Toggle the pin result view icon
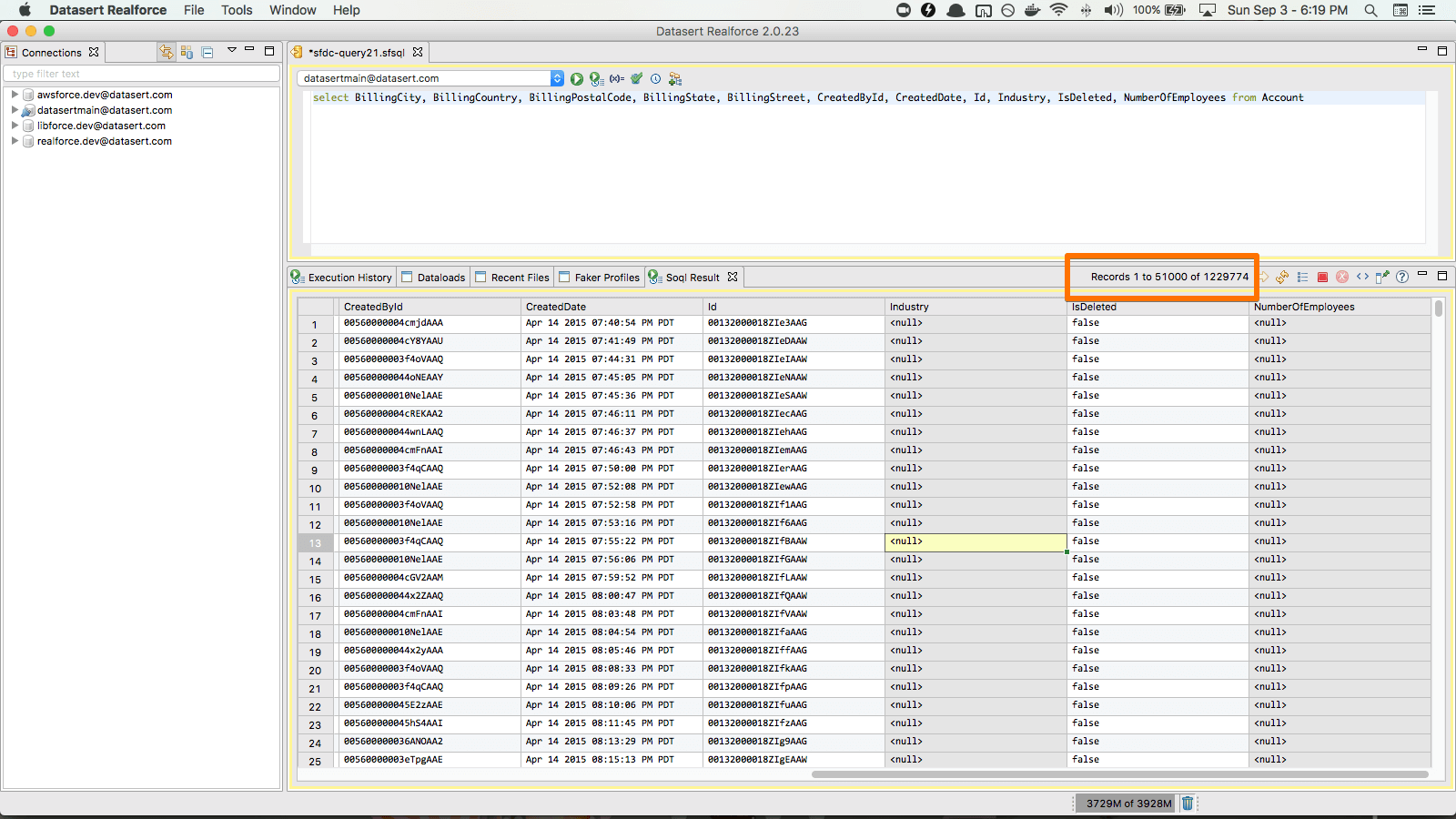 [1382, 277]
